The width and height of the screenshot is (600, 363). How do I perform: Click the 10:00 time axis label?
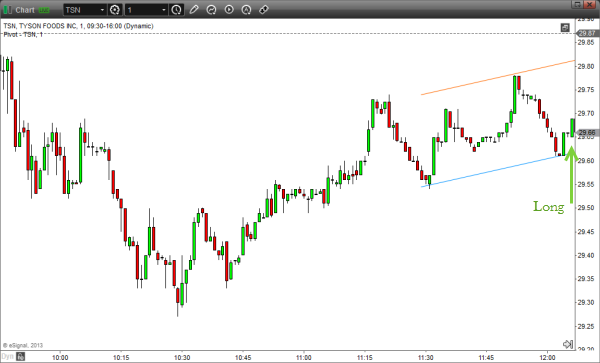[60, 358]
